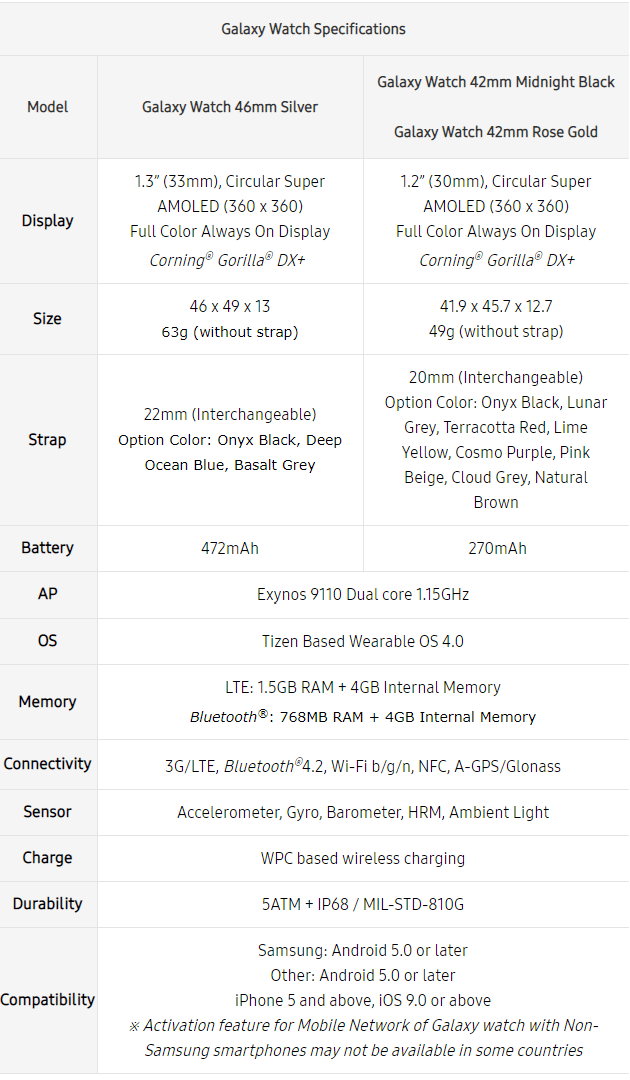
Task: Select the 5ATM + IP68 durability value
Action: point(363,904)
